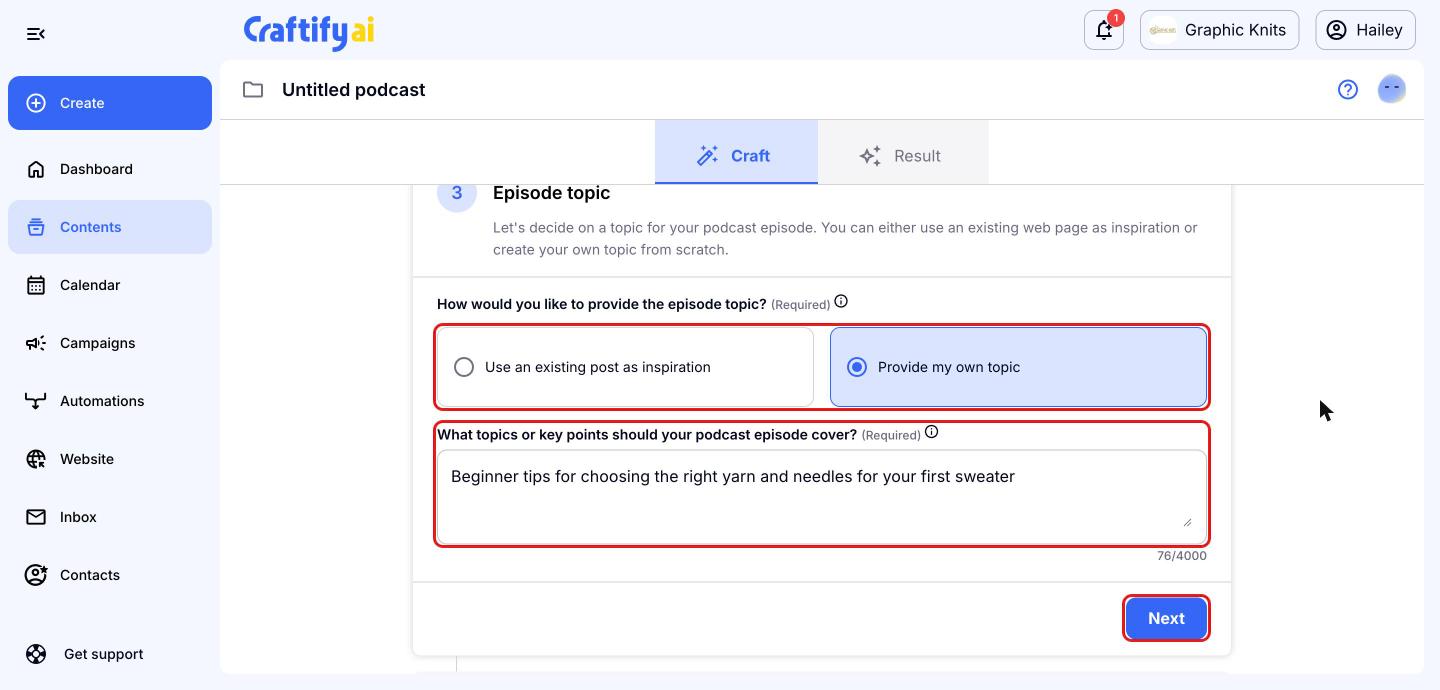Image resolution: width=1440 pixels, height=690 pixels.
Task: Click the text area resize handle
Action: pyautogui.click(x=1187, y=521)
